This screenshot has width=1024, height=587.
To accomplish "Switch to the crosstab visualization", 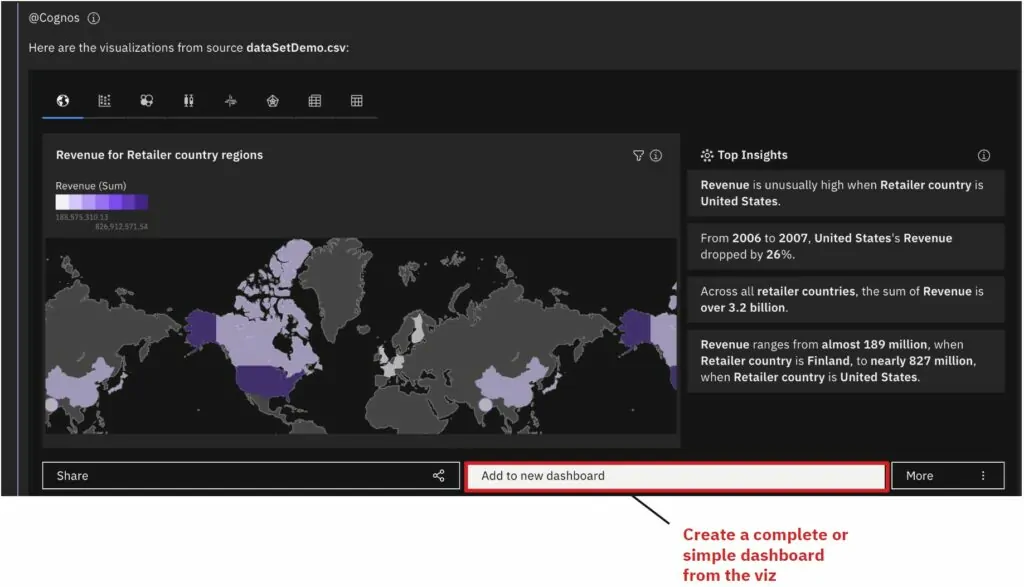I will (x=314, y=101).
